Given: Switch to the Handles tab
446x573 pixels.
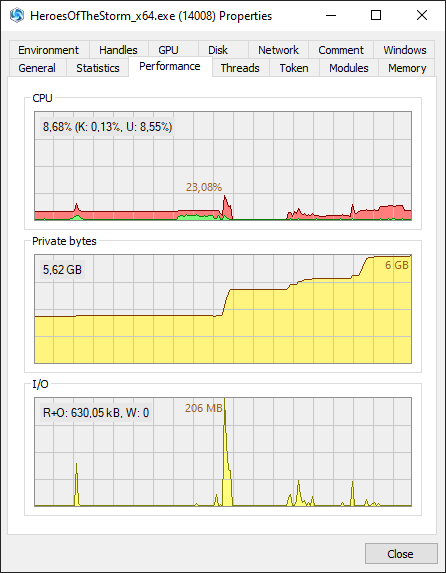Looking at the screenshot, I should coord(118,50).
